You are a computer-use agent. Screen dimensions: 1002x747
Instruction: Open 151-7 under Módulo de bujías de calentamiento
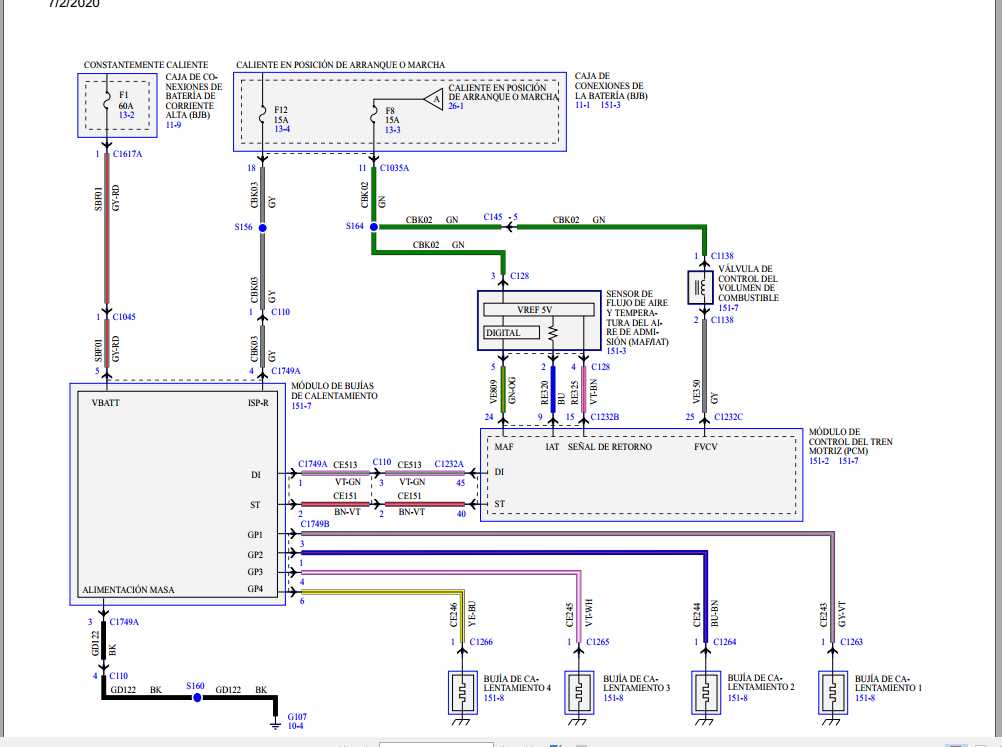[x=301, y=406]
